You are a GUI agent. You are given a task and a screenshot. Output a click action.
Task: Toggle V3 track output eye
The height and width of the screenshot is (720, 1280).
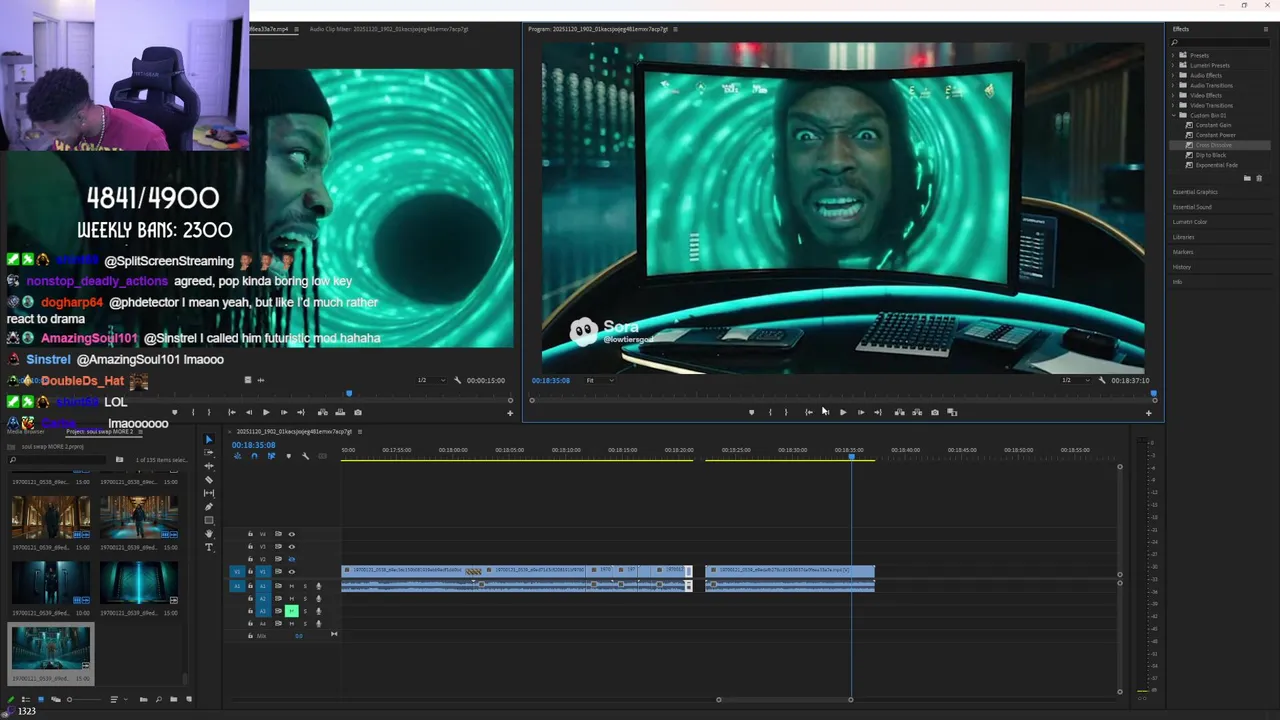pyautogui.click(x=292, y=547)
